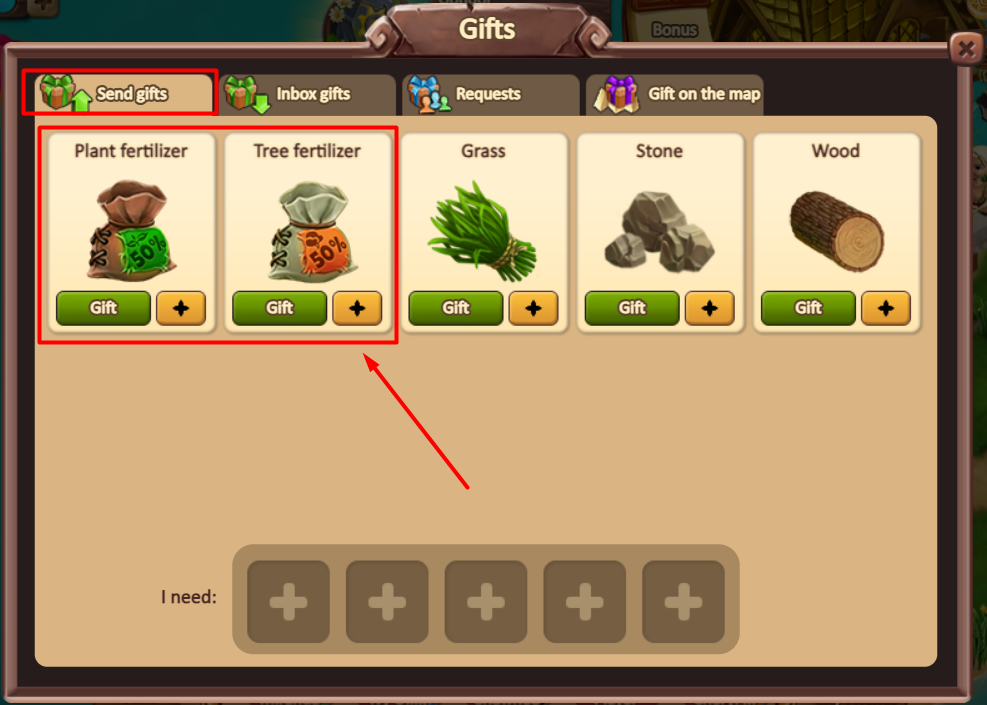This screenshot has width=987, height=705.
Task: Click the Gift button under Wood
Action: [x=808, y=308]
